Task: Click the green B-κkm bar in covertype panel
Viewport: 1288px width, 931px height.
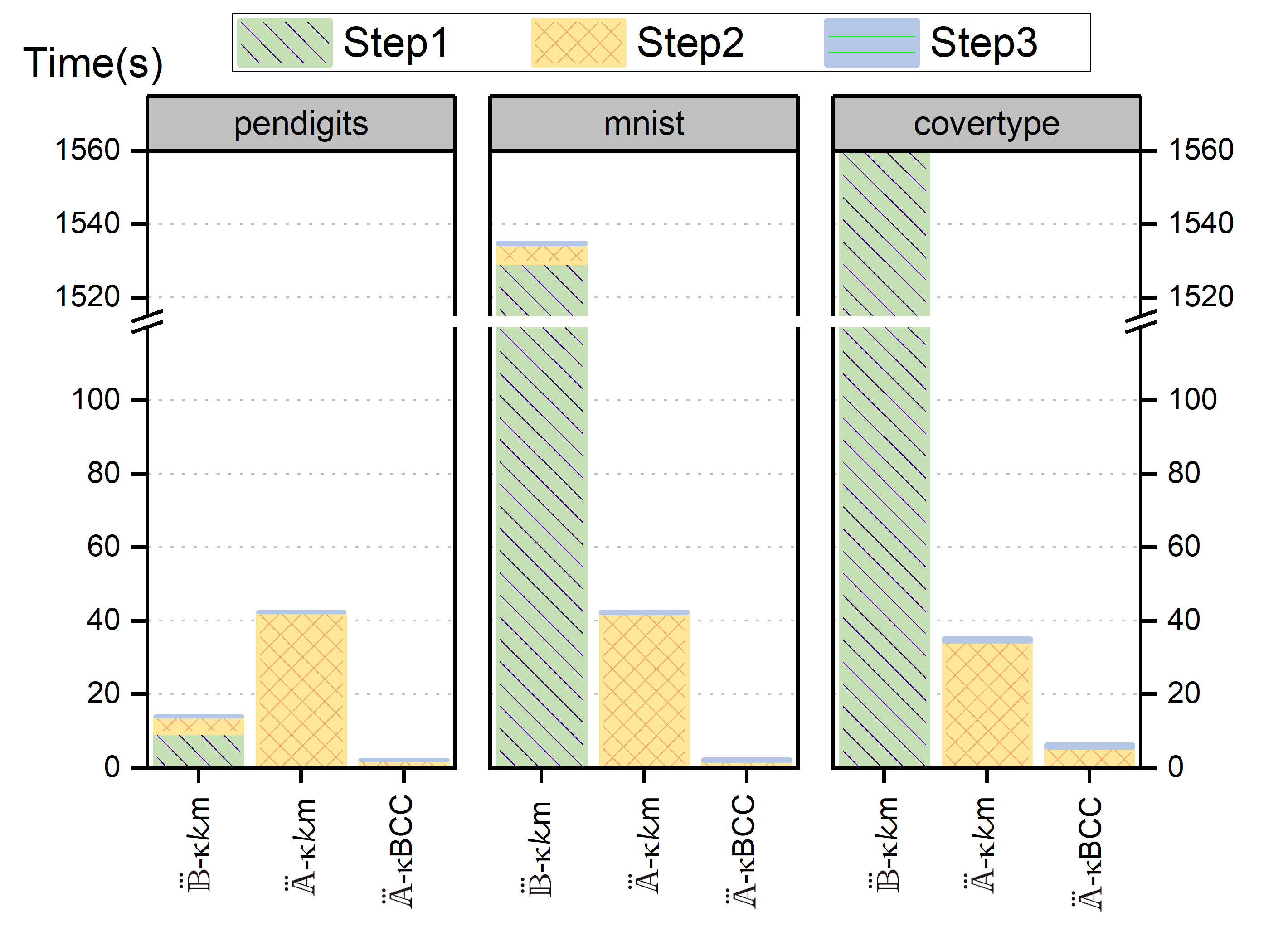Action: 884,511
